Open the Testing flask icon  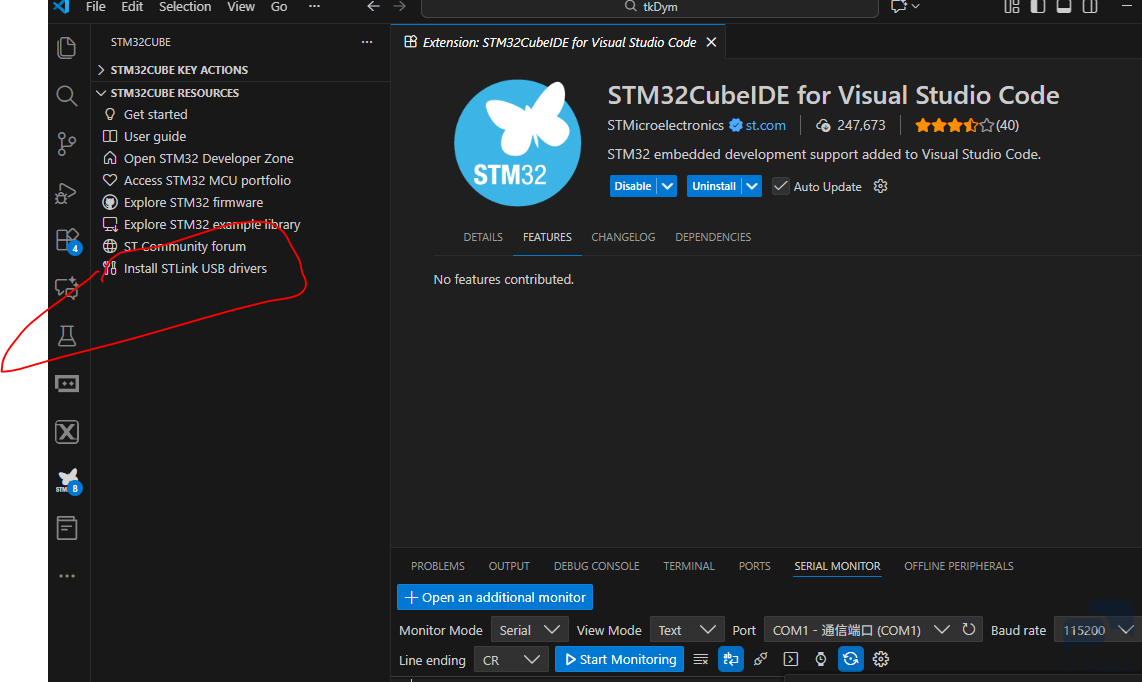(x=67, y=336)
